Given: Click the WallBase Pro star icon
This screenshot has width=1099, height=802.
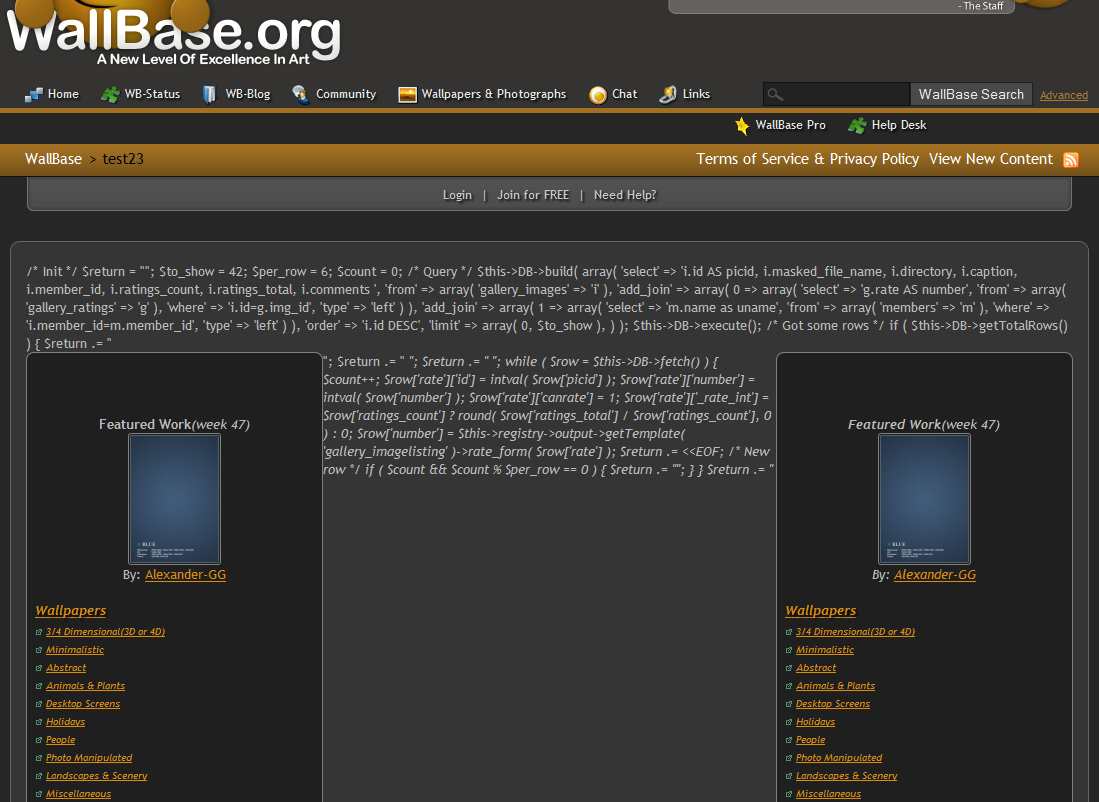Looking at the screenshot, I should pyautogui.click(x=742, y=126).
